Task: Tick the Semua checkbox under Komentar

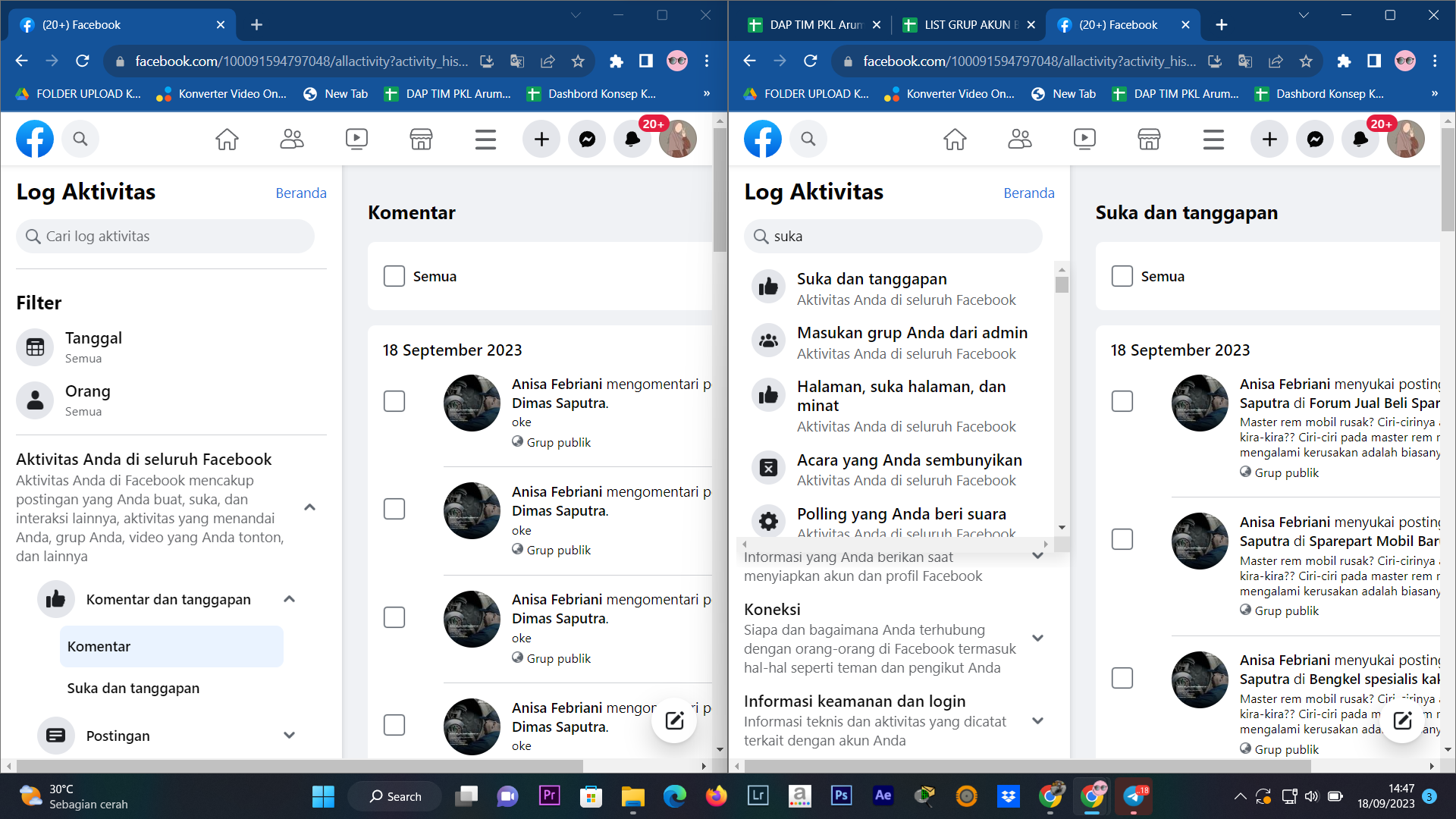Action: [x=394, y=276]
